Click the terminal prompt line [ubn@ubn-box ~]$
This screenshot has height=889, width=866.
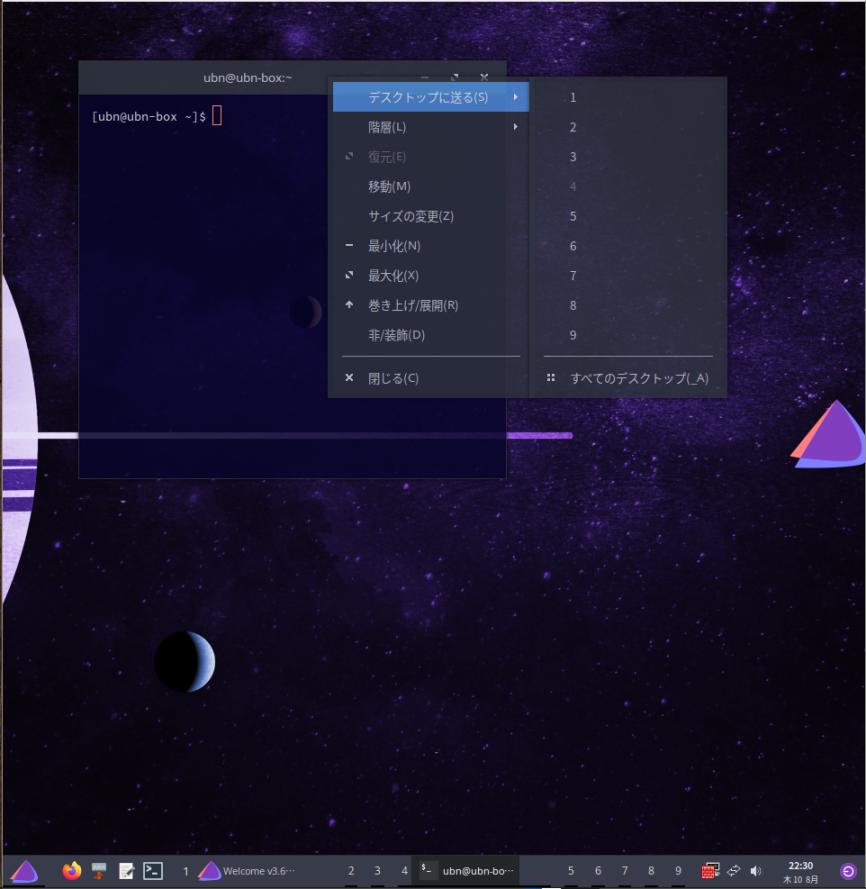click(149, 117)
